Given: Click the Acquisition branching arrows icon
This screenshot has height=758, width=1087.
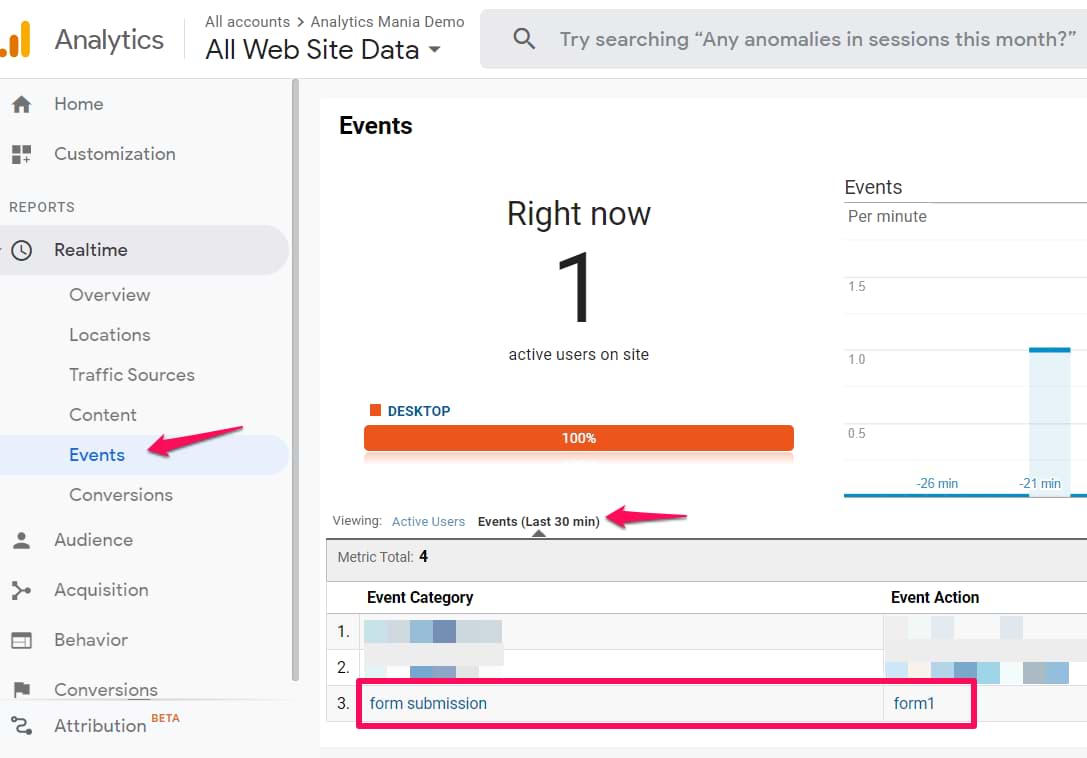Looking at the screenshot, I should (x=21, y=590).
